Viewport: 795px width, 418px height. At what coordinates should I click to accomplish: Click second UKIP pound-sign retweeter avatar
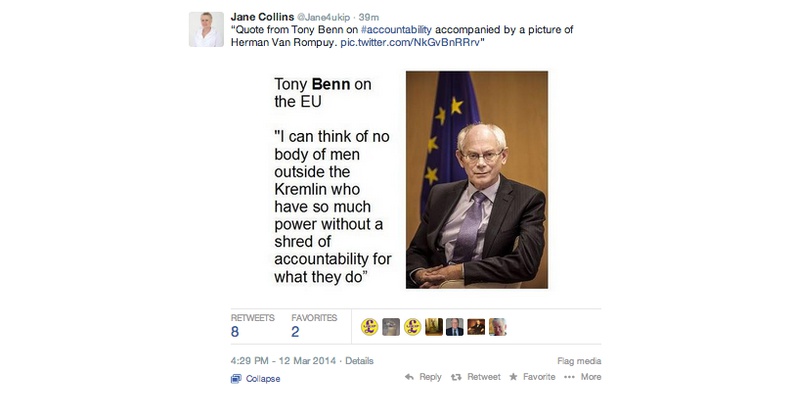[x=412, y=327]
